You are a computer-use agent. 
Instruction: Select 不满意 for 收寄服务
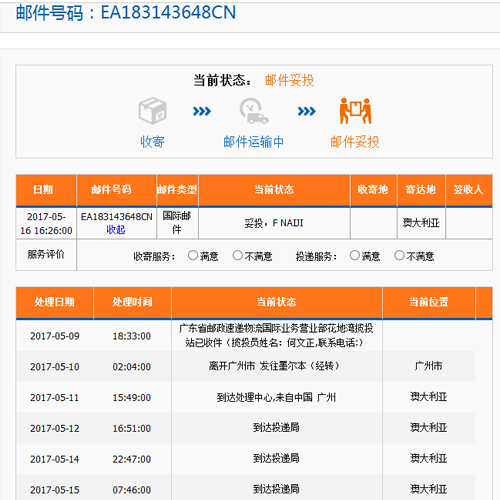point(237,256)
